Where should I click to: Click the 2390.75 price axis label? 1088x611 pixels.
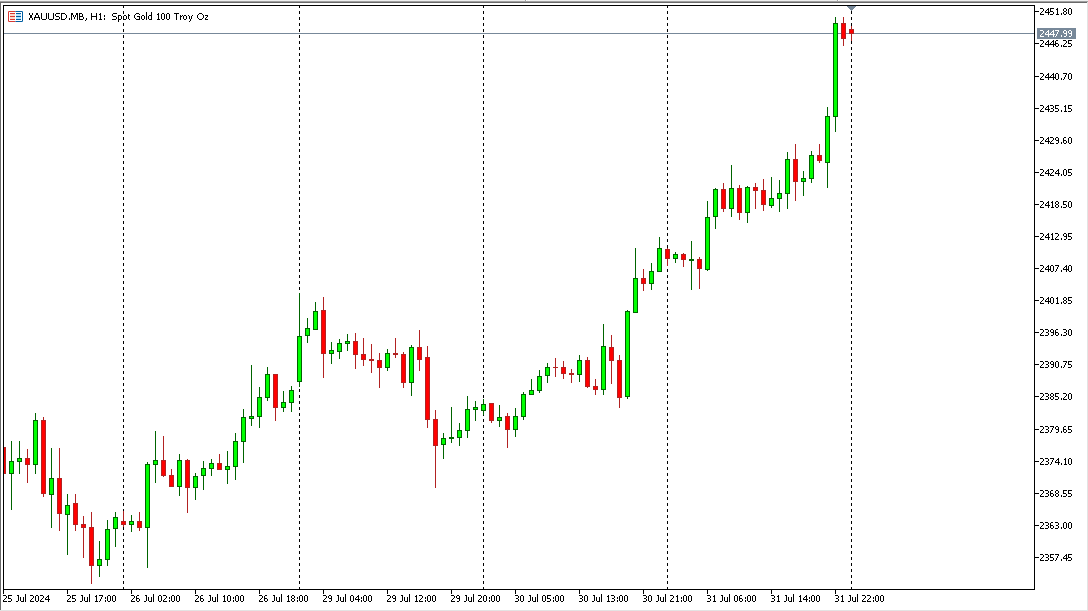click(x=1055, y=365)
